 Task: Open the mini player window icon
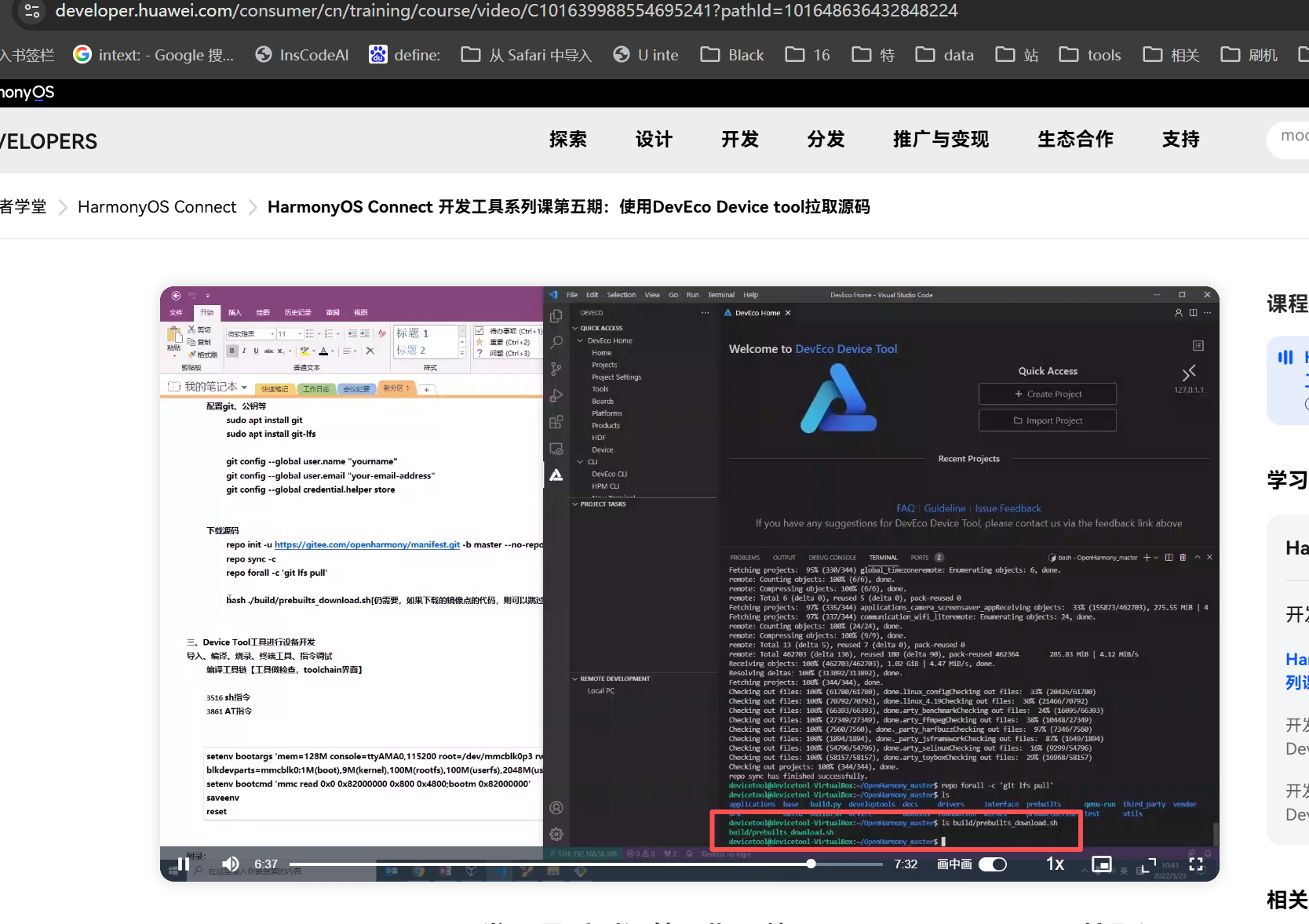pos(1102,864)
